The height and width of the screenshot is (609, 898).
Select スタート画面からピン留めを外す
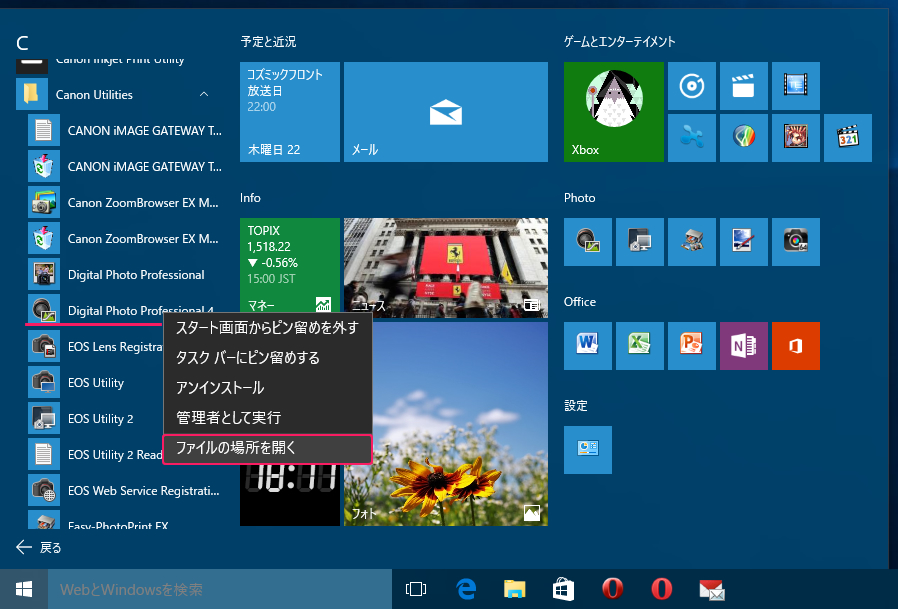point(267,328)
